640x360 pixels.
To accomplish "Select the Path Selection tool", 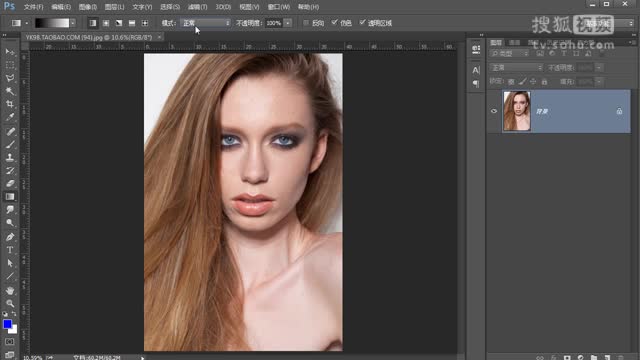I will [x=10, y=263].
